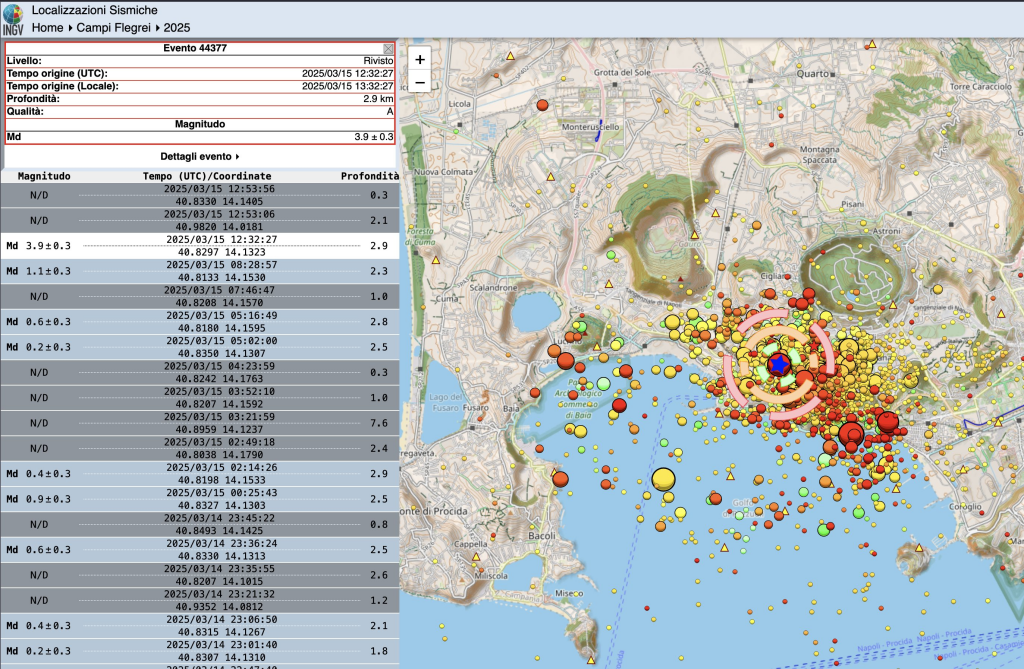Zoom out on the seismic map

420,82
